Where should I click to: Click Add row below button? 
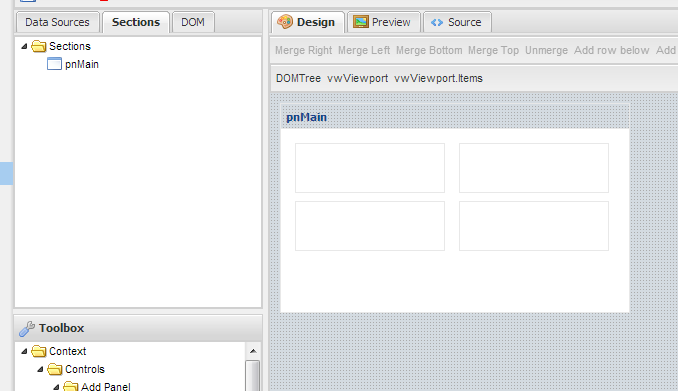(x=611, y=50)
